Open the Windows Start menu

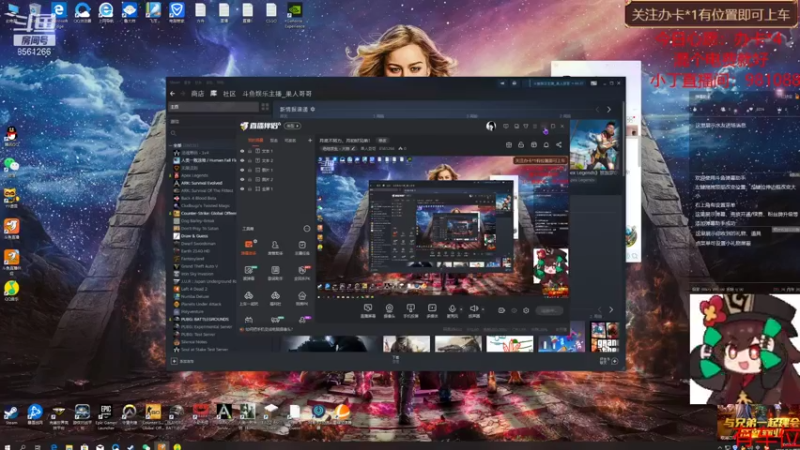(x=7, y=447)
